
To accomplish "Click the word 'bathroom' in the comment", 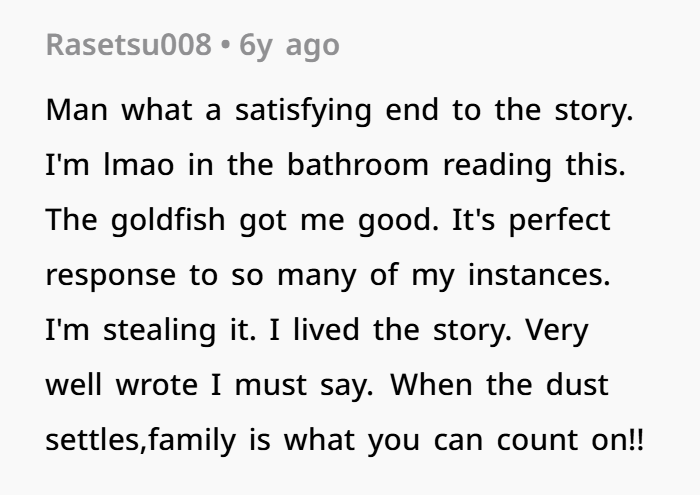I will click(x=358, y=165).
